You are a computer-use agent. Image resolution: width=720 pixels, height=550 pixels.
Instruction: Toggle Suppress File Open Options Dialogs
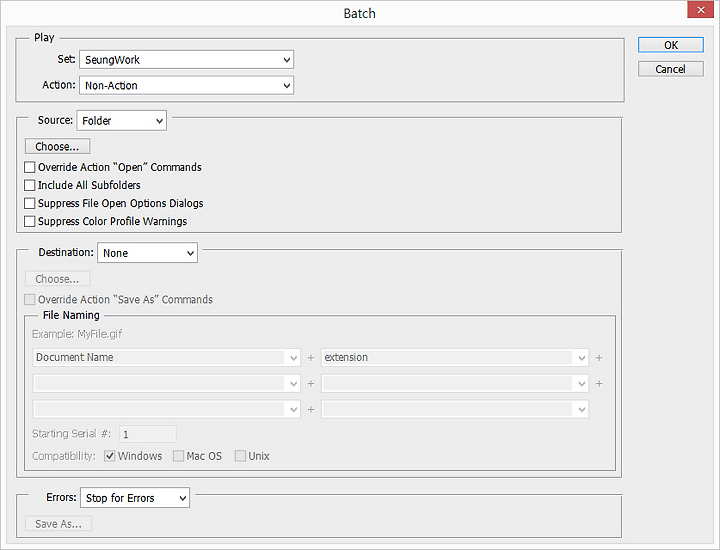[29, 203]
